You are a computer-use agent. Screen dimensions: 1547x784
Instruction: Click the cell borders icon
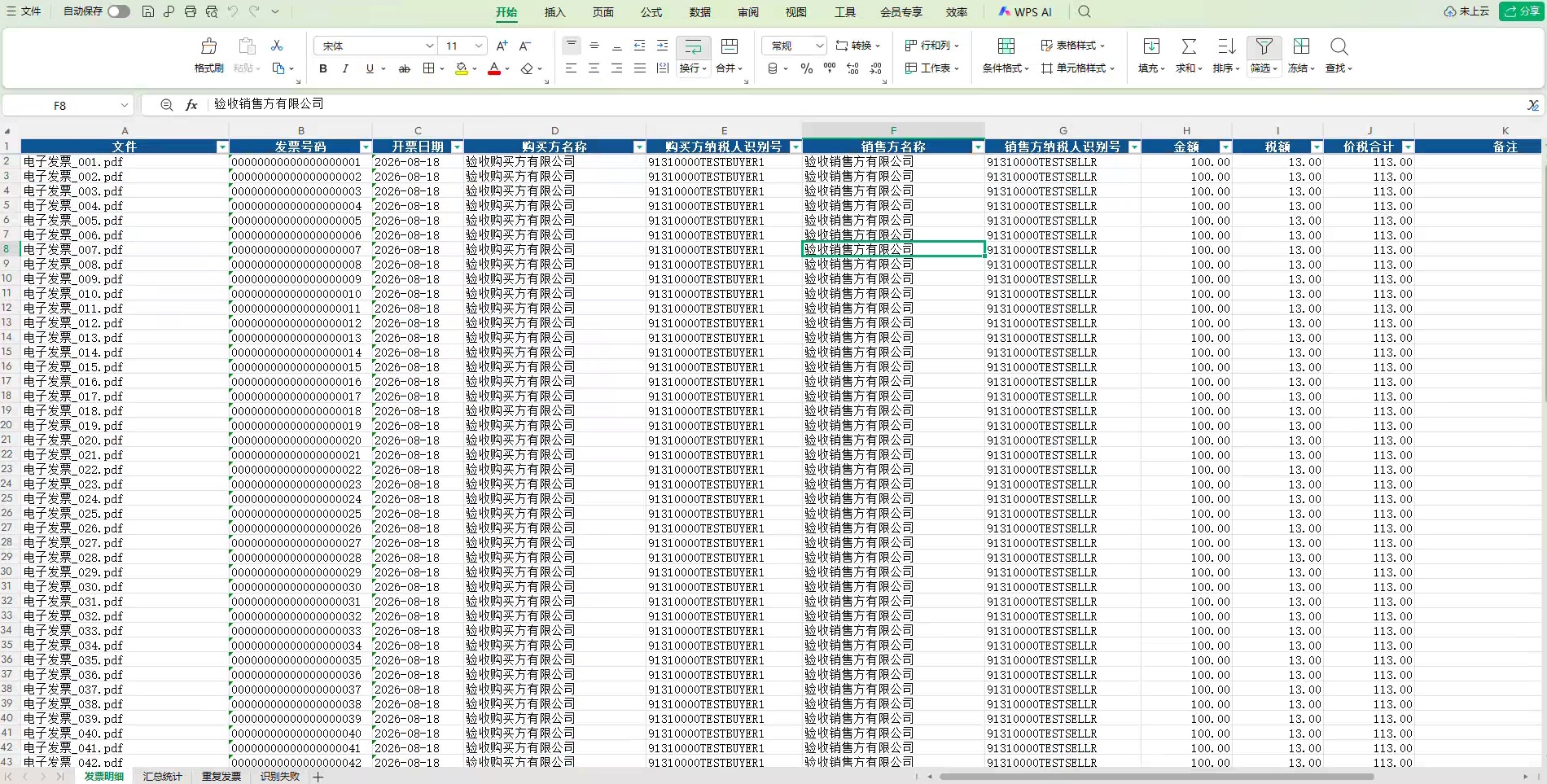(x=429, y=68)
